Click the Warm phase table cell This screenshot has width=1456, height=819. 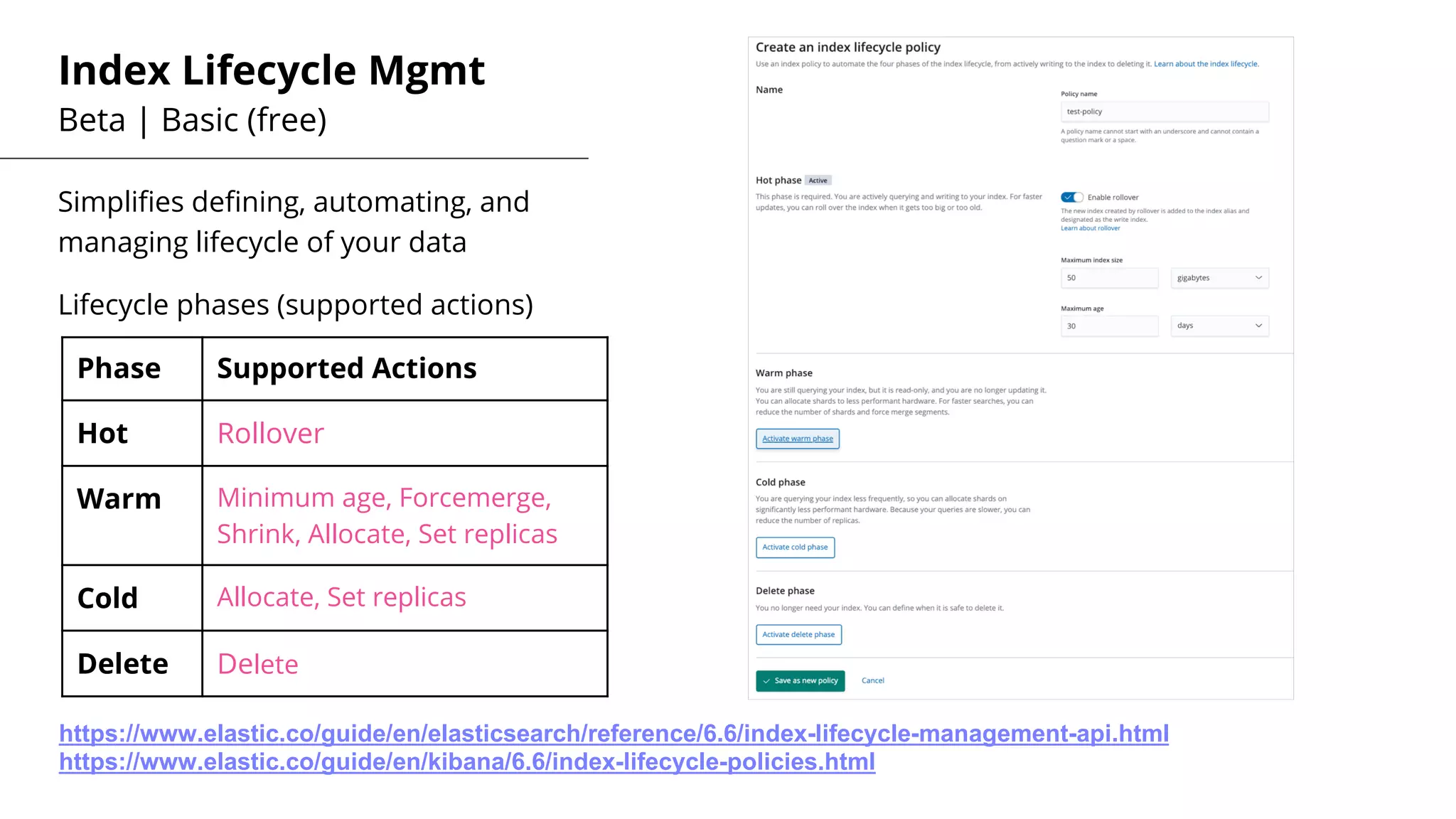[x=132, y=515]
